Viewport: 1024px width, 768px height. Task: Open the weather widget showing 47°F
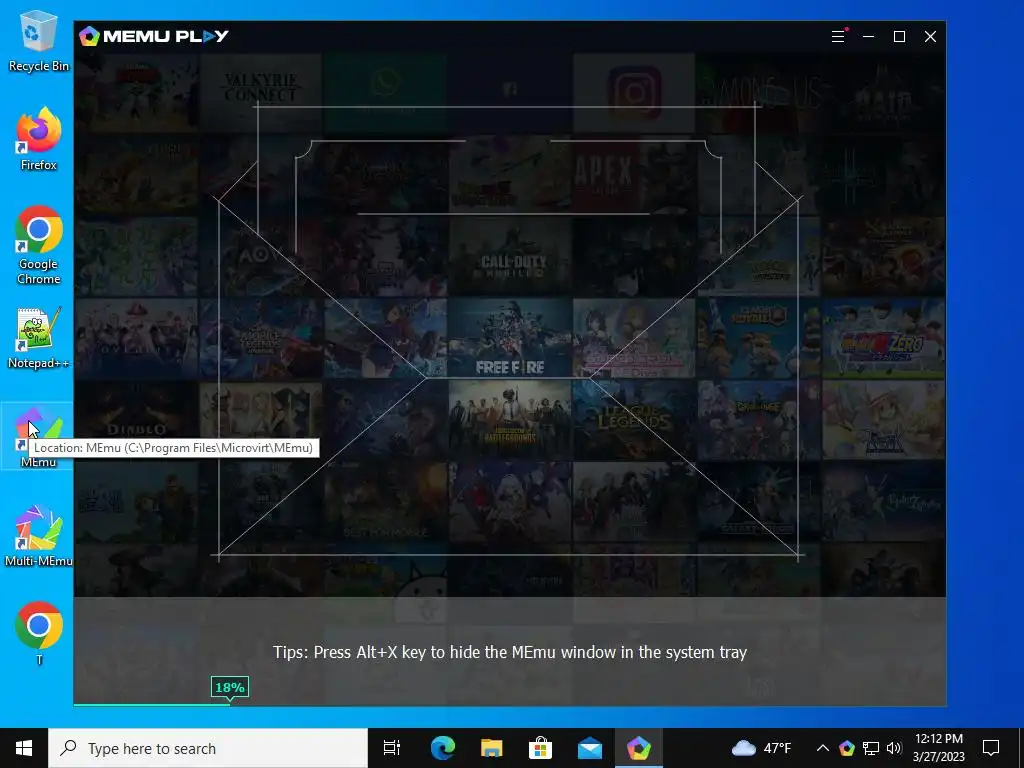click(761, 748)
